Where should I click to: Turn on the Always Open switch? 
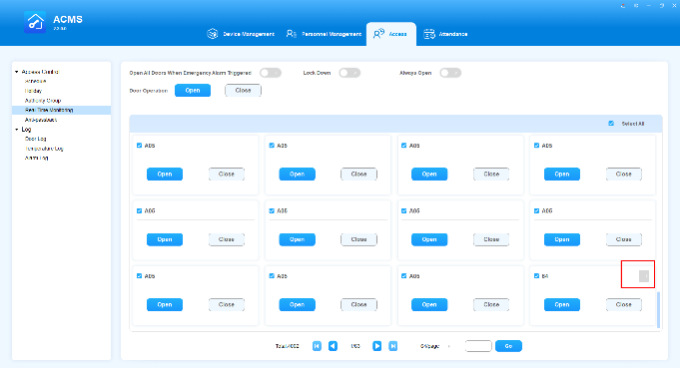point(450,73)
